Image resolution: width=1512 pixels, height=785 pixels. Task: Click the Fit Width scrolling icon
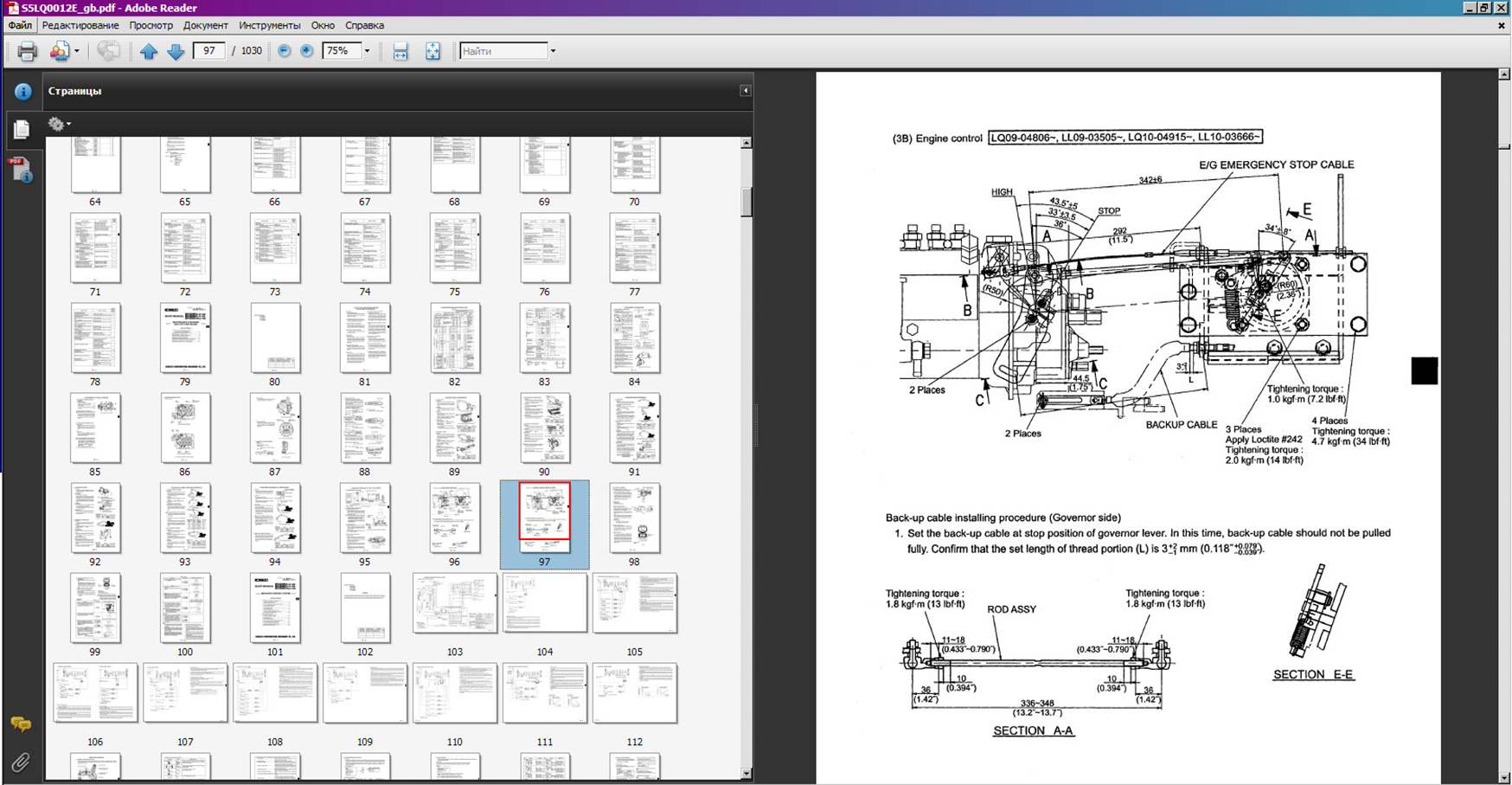(400, 51)
